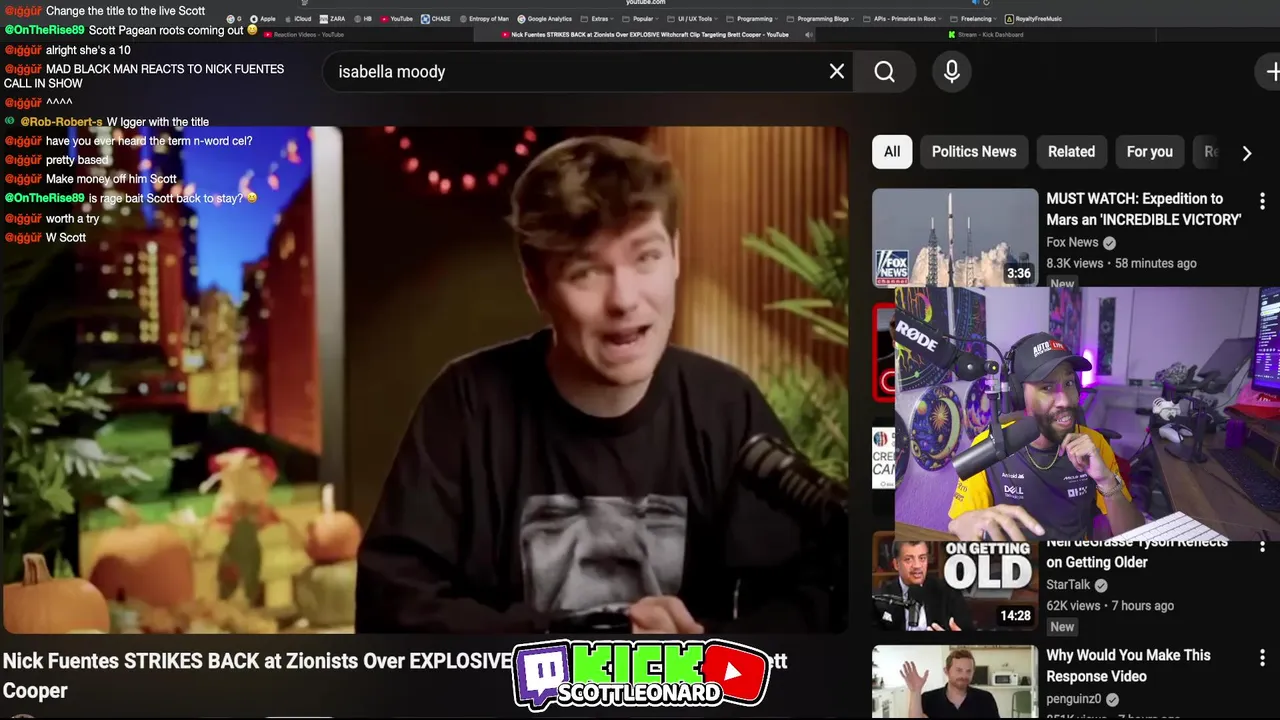
Task: Open 'MUST WATCH: Expedition to Mars' video title
Action: tap(1144, 209)
